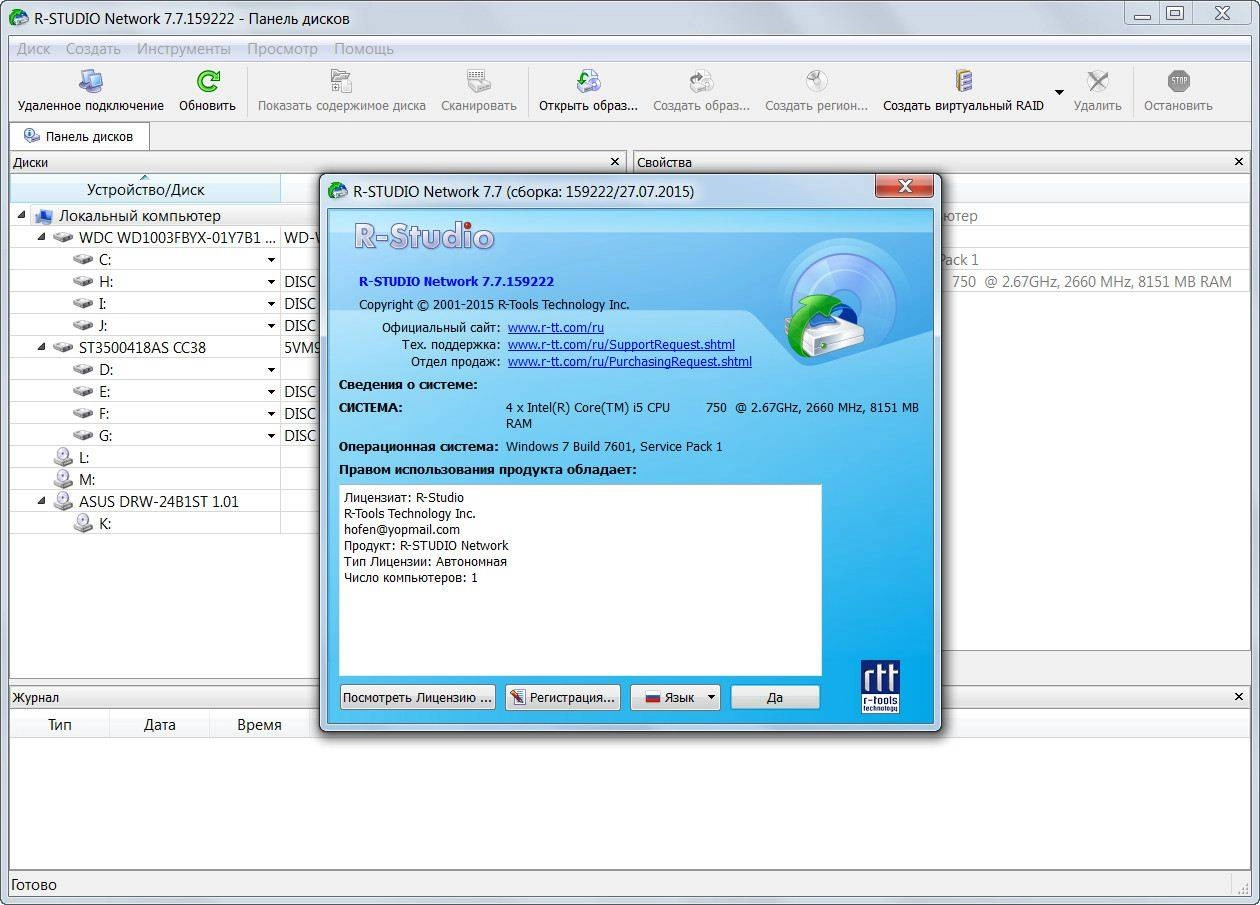Image resolution: width=1260 pixels, height=905 pixels.
Task: Open the Tools (Инструменты) menu
Action: [184, 49]
